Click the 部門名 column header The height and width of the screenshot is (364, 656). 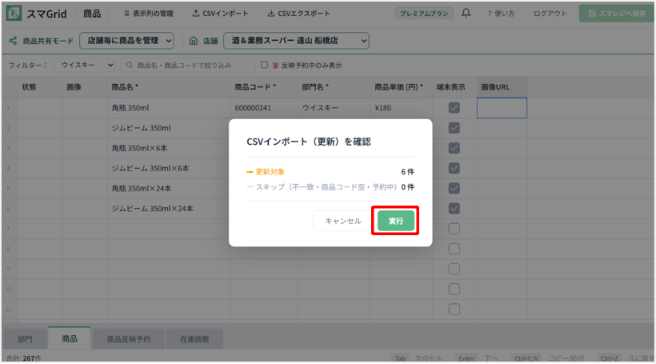point(334,87)
